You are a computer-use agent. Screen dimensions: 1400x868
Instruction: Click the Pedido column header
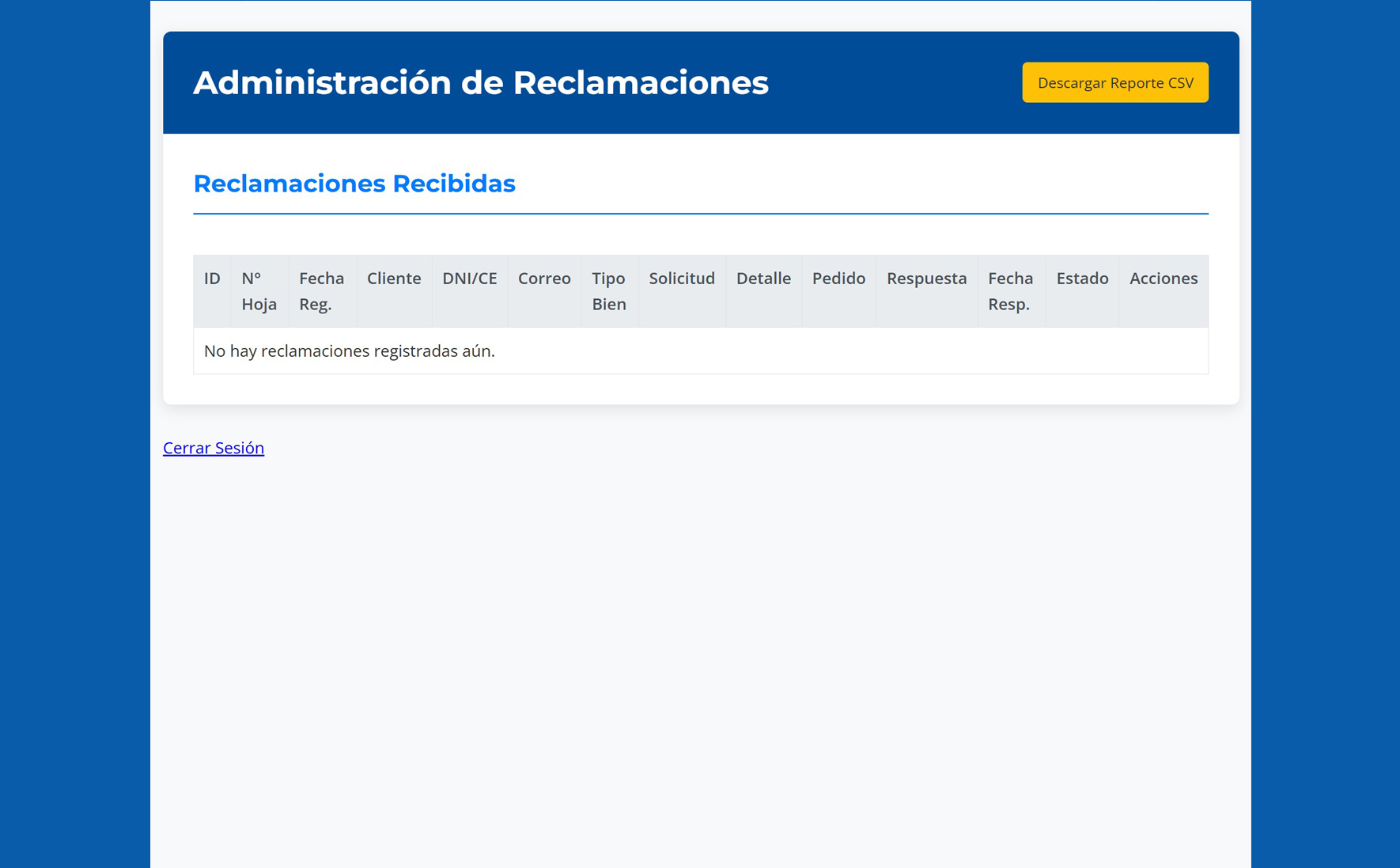[838, 279]
